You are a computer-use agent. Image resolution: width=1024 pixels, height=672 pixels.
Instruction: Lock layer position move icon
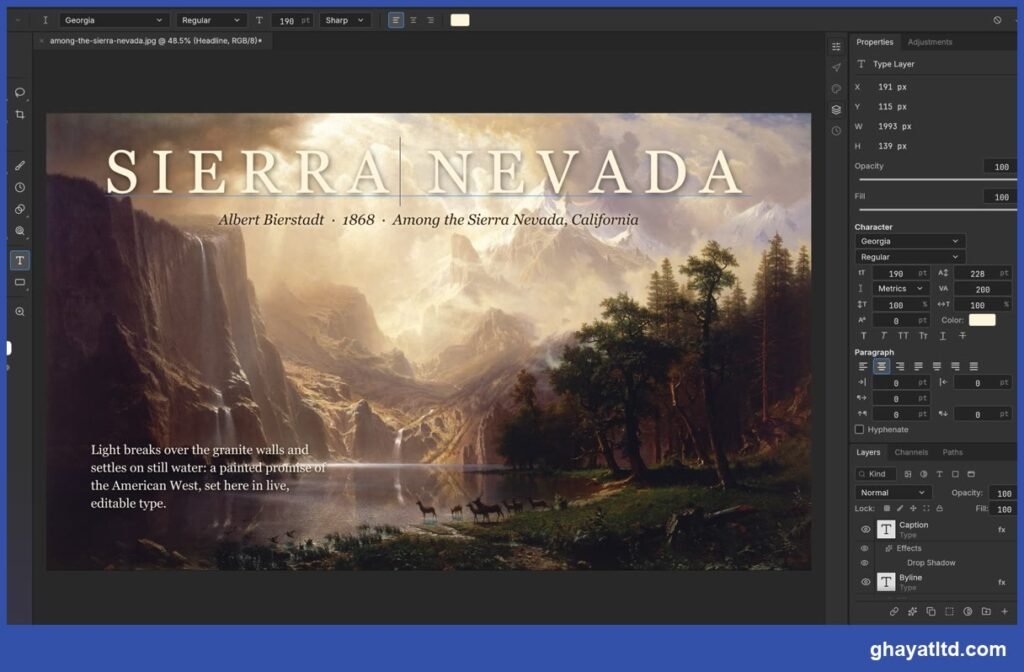(913, 508)
